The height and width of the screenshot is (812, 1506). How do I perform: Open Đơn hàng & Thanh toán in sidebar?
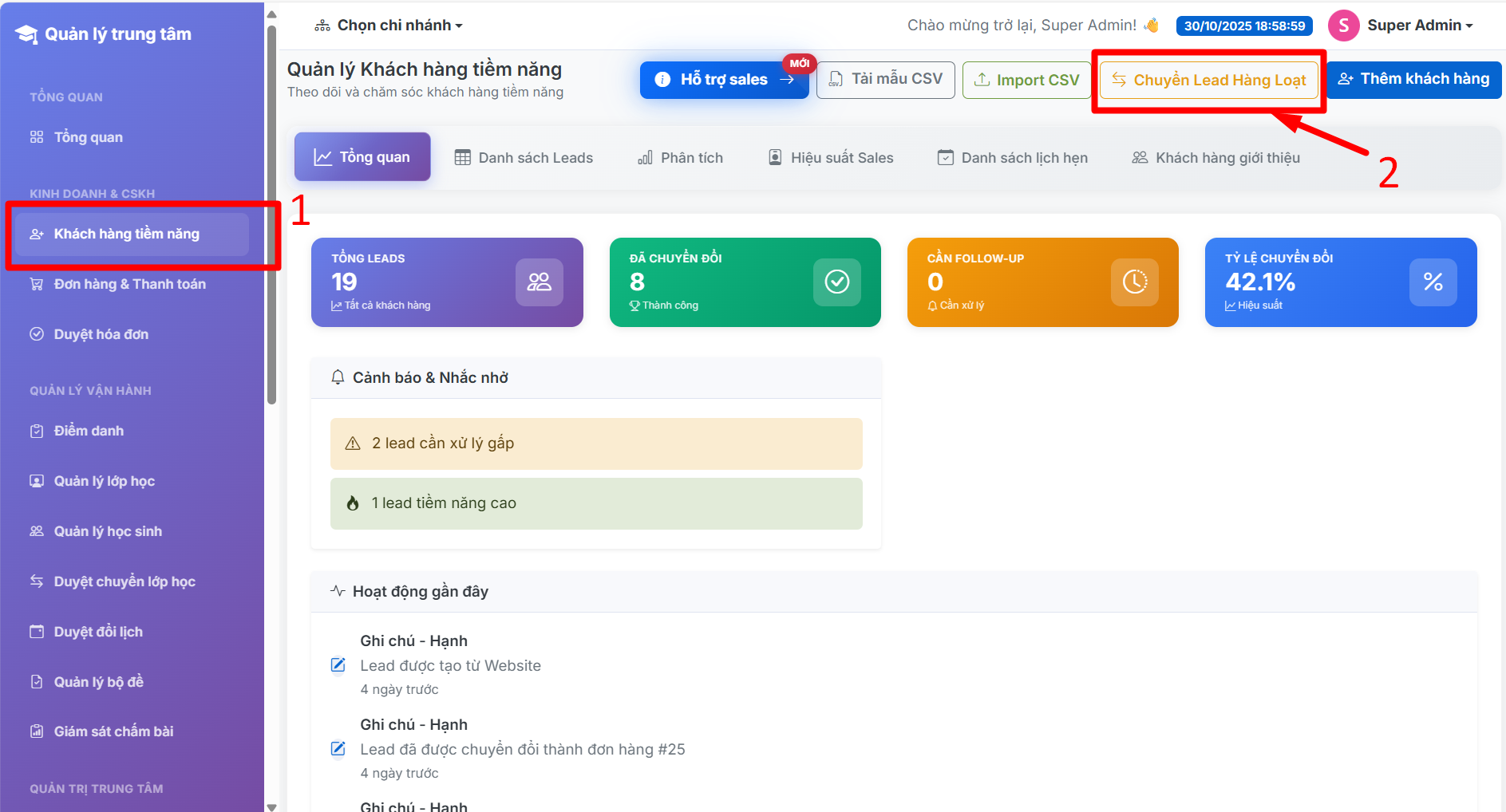[129, 284]
